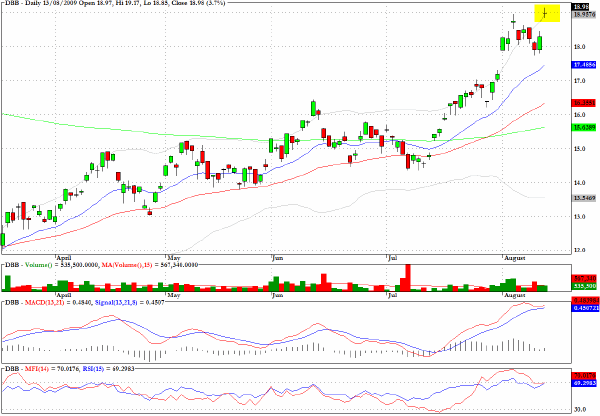Image resolution: width=600 pixels, height=416 pixels.
Task: Click the 17.0 price axis label
Action: (x=579, y=81)
